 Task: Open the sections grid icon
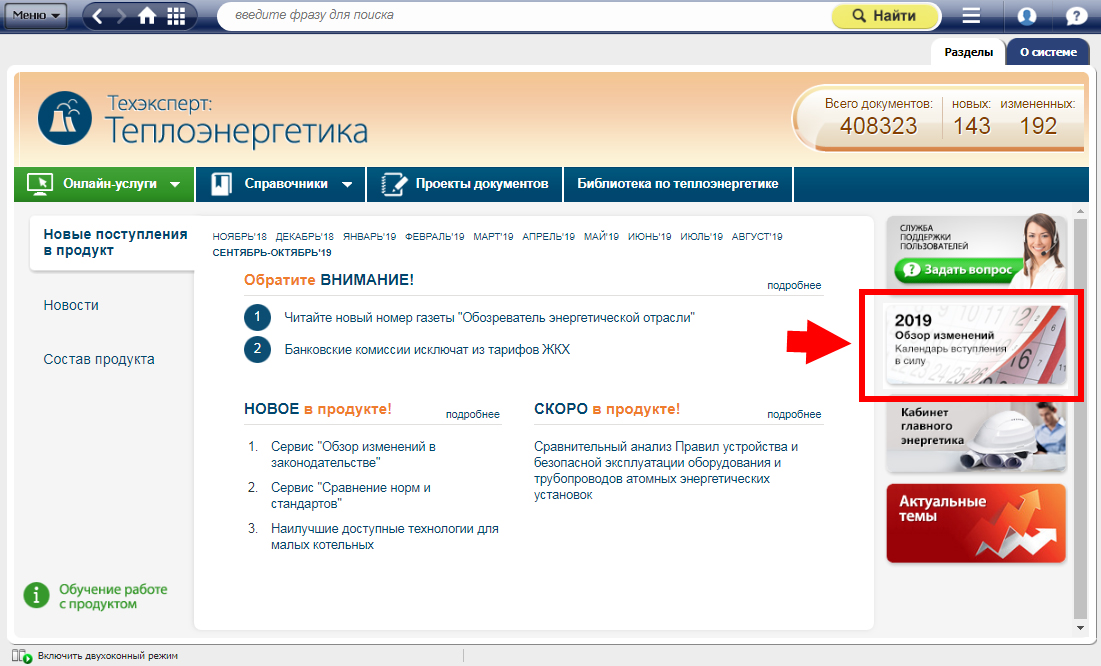pyautogui.click(x=176, y=16)
